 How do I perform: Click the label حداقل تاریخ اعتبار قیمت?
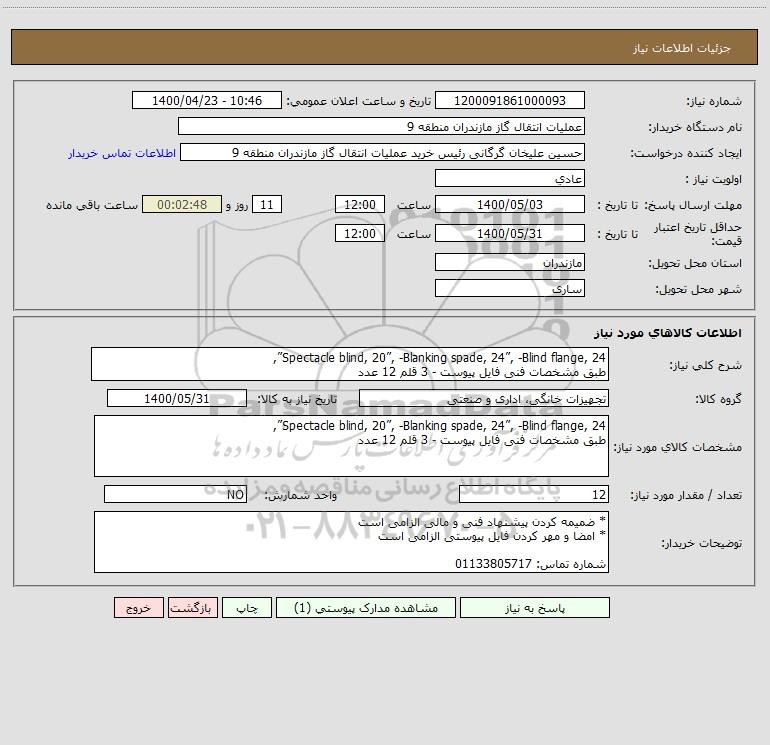click(698, 234)
